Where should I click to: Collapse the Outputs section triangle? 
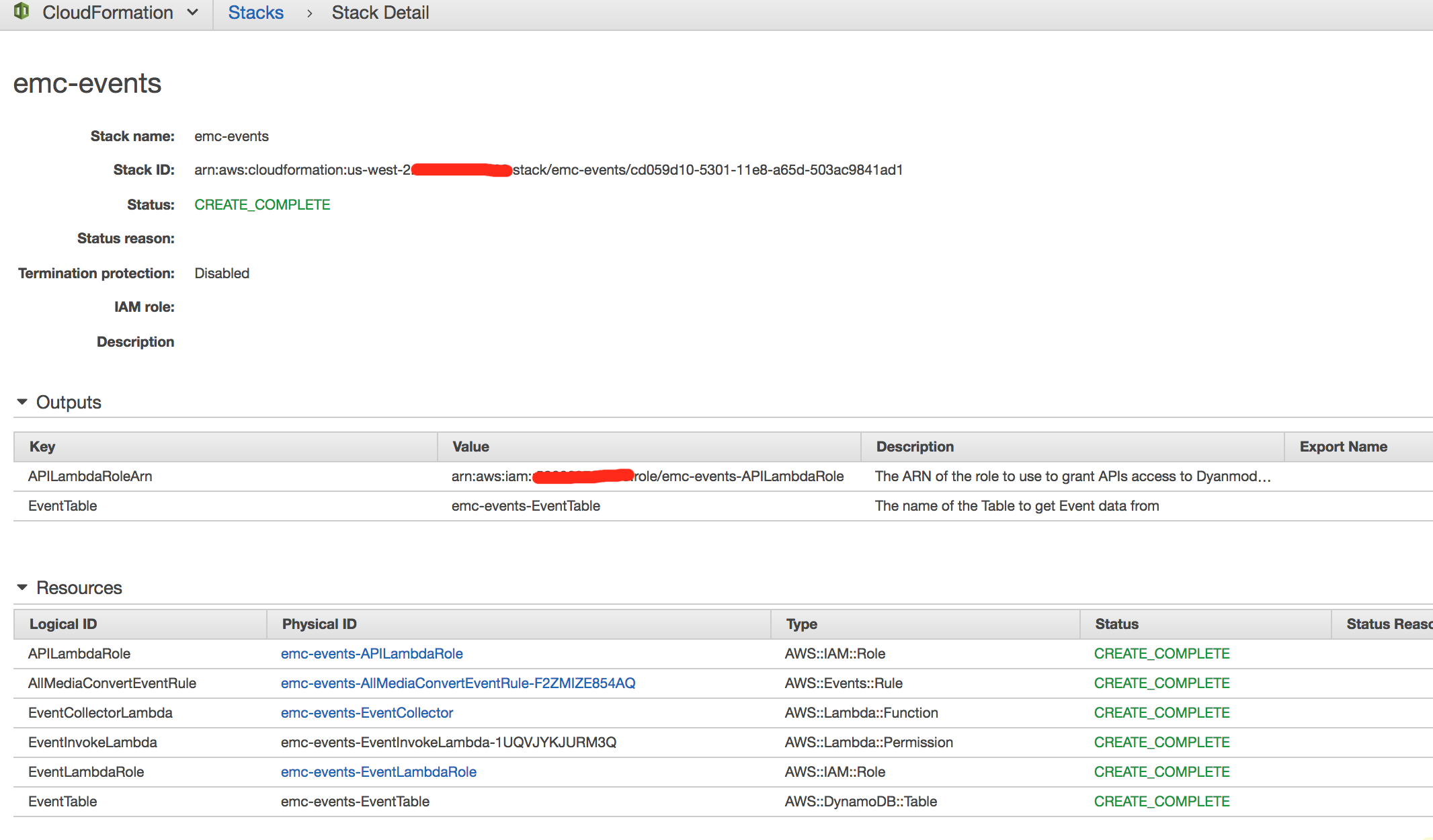(22, 402)
